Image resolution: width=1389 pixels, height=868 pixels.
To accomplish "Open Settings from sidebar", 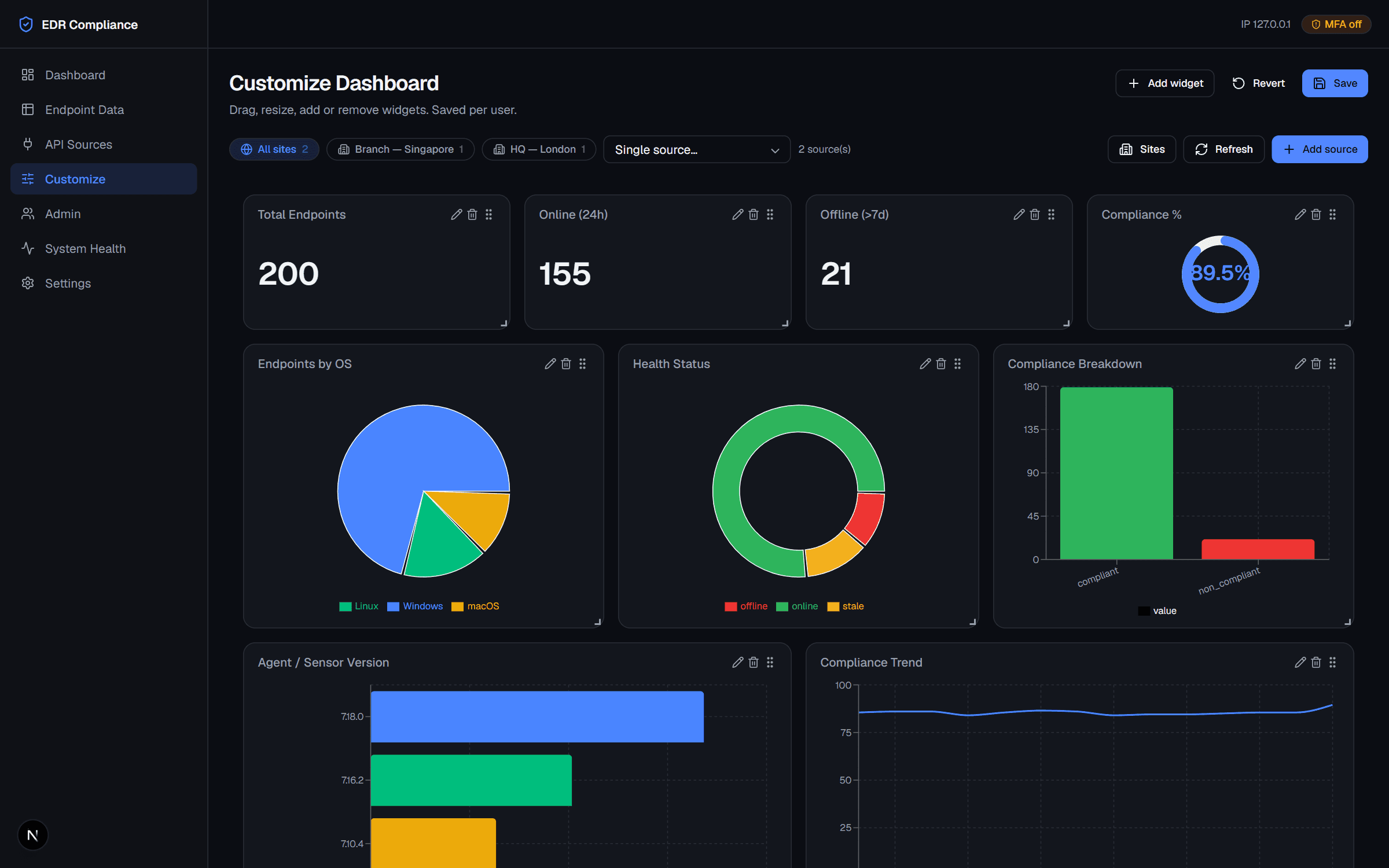I will [x=104, y=284].
